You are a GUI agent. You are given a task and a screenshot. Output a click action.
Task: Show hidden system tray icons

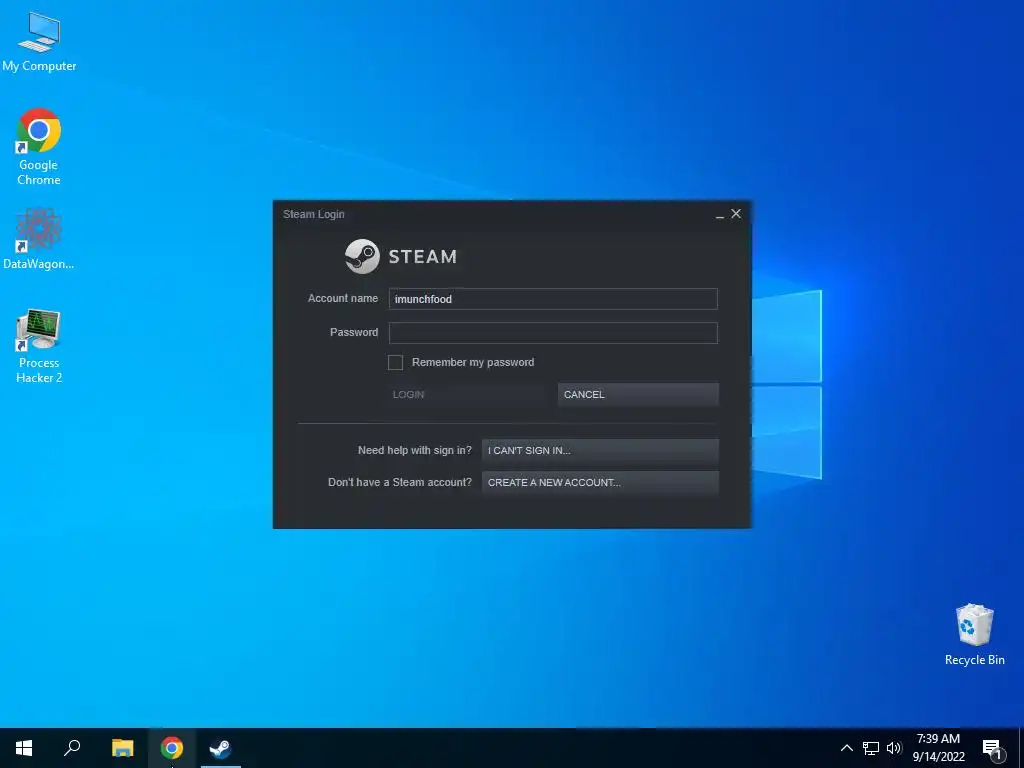coord(846,748)
